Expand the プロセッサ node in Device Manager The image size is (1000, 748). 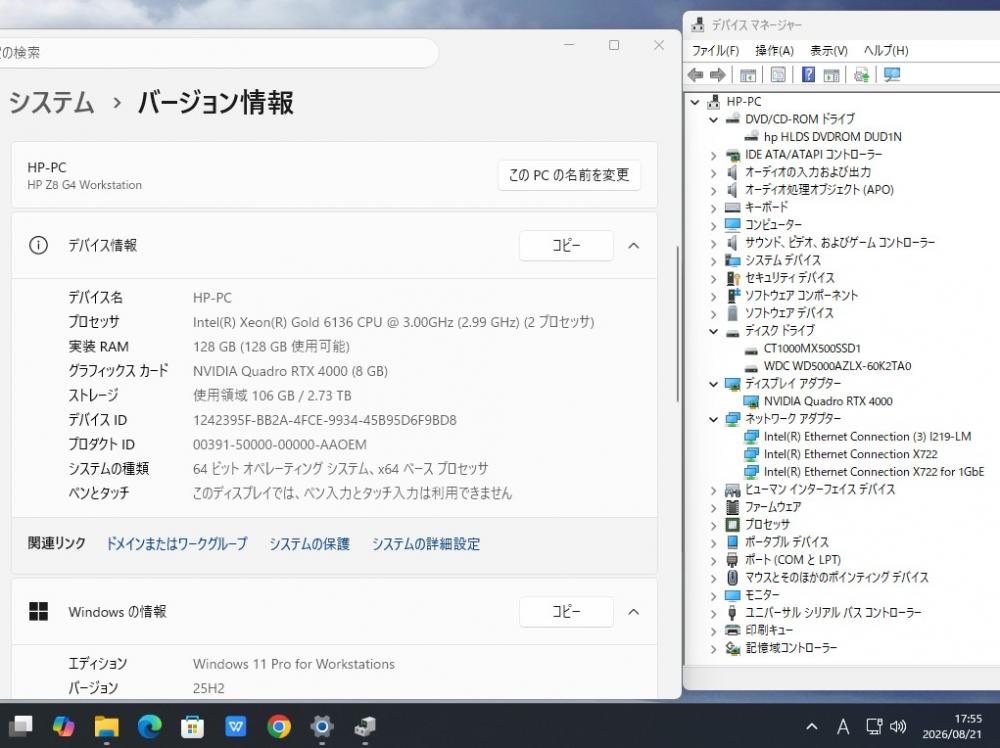714,525
